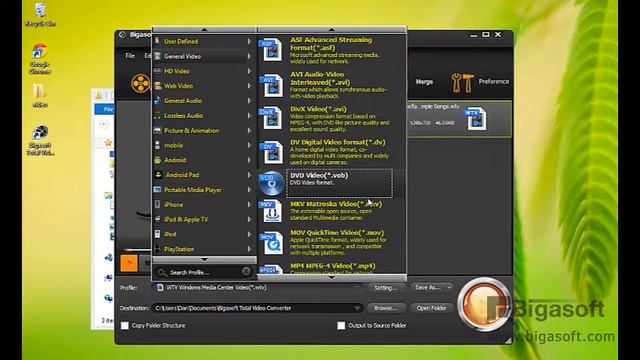Open the General Video category
This screenshot has height=360, width=640.
tap(204, 56)
